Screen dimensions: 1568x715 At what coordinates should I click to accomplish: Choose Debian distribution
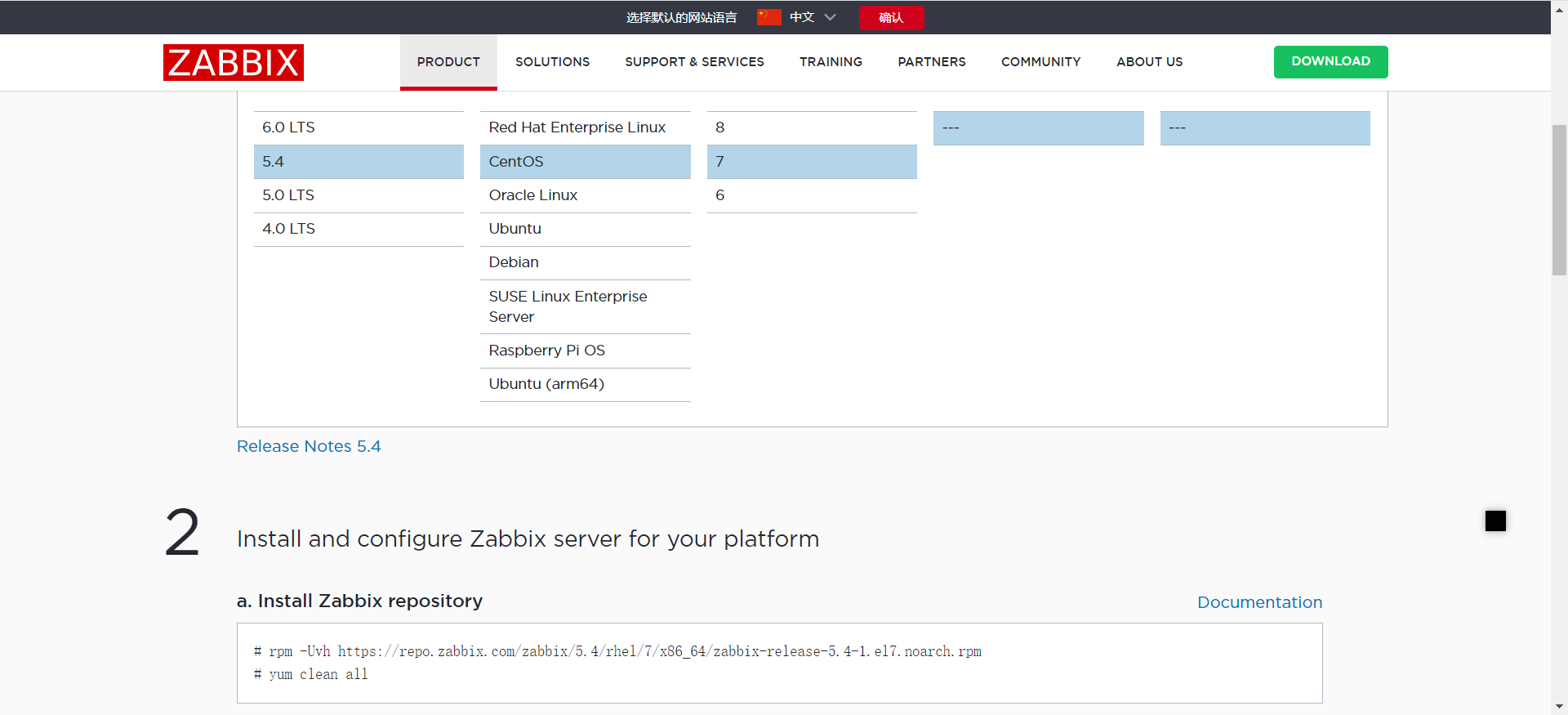pos(585,262)
